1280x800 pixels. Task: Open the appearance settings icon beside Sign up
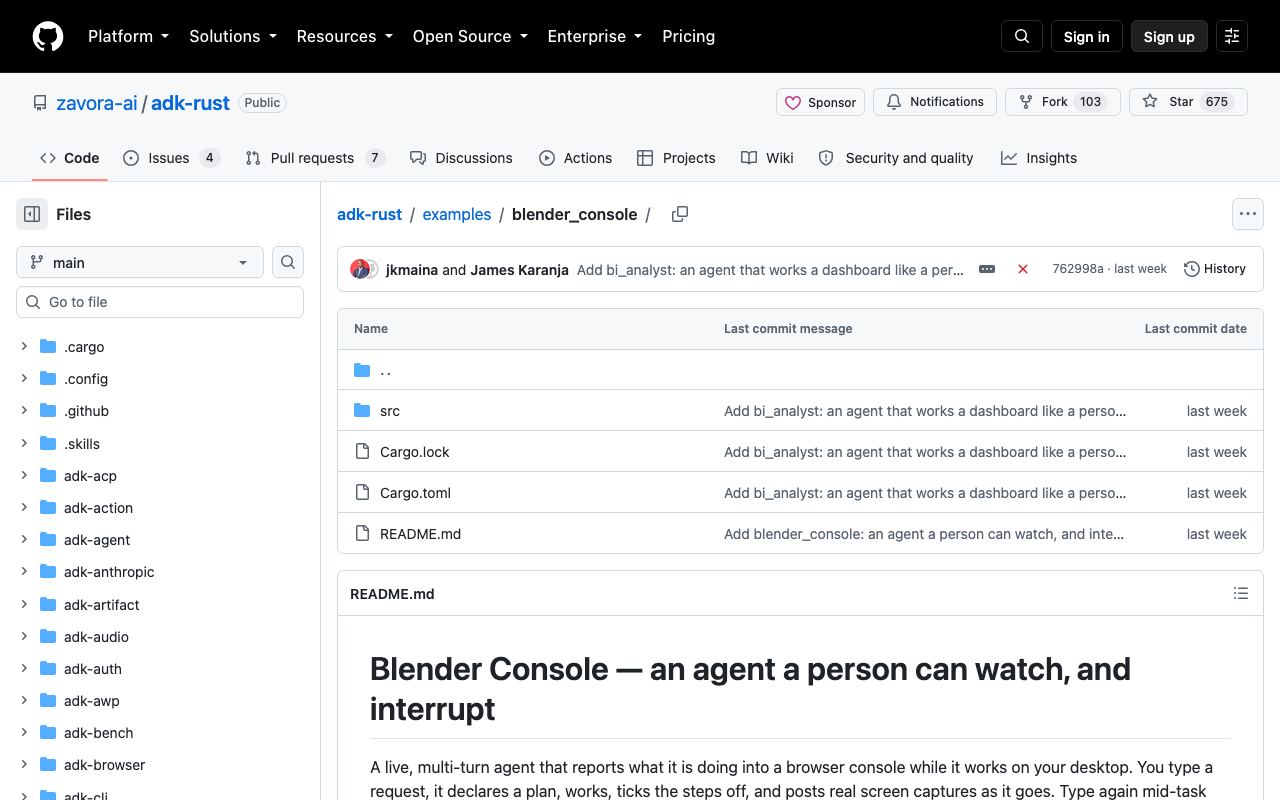(1232, 36)
